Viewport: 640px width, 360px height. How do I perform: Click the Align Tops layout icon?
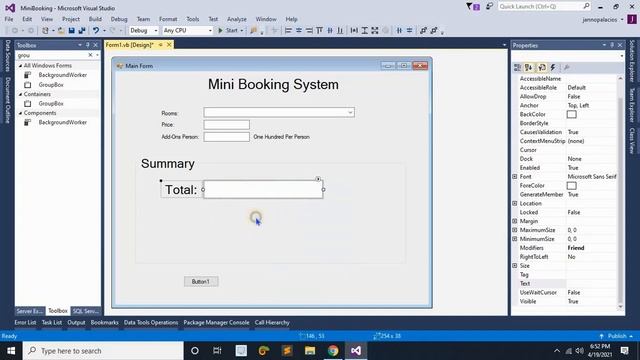click(319, 30)
